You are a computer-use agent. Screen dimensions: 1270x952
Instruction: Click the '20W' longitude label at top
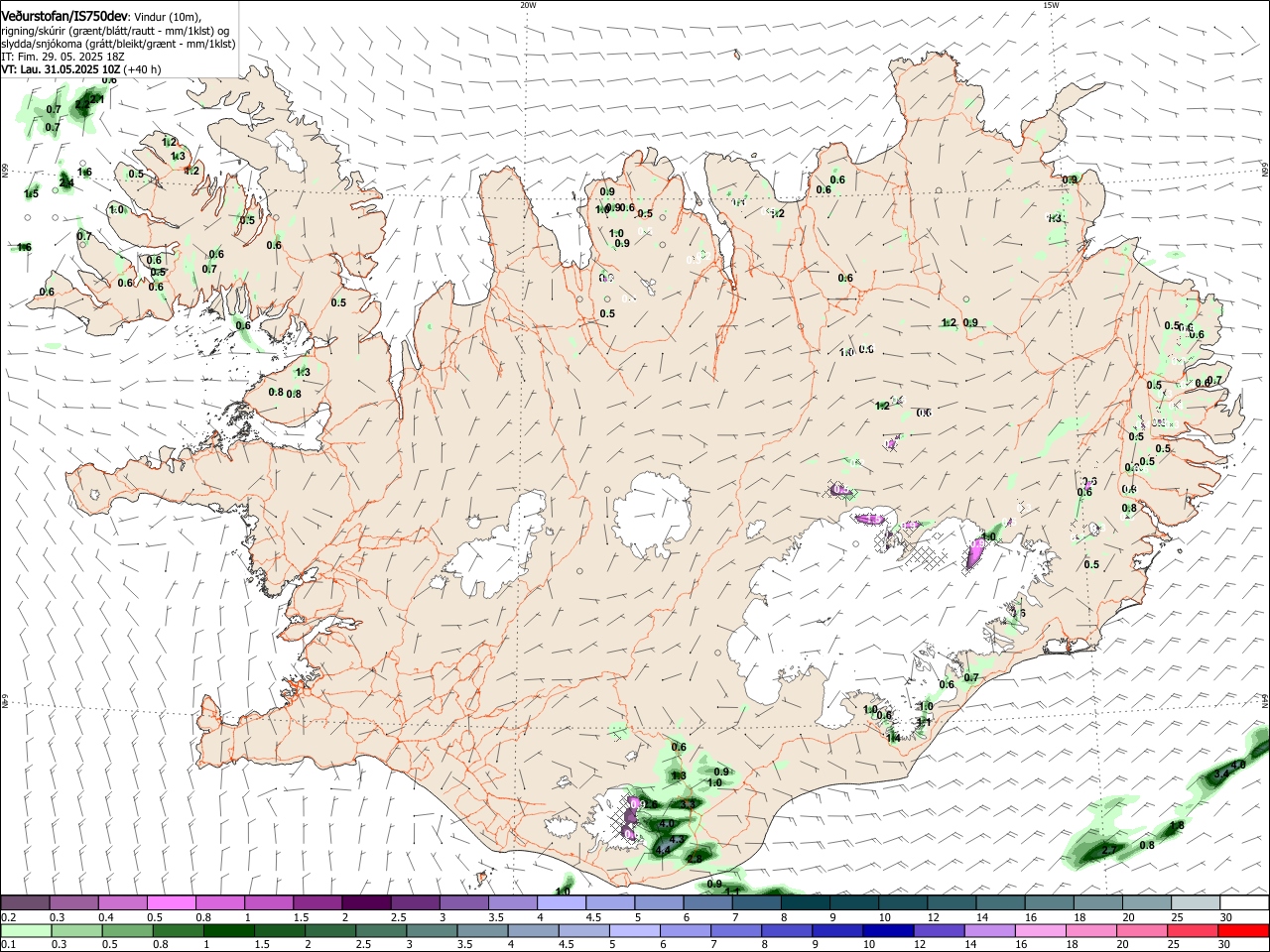point(528,5)
